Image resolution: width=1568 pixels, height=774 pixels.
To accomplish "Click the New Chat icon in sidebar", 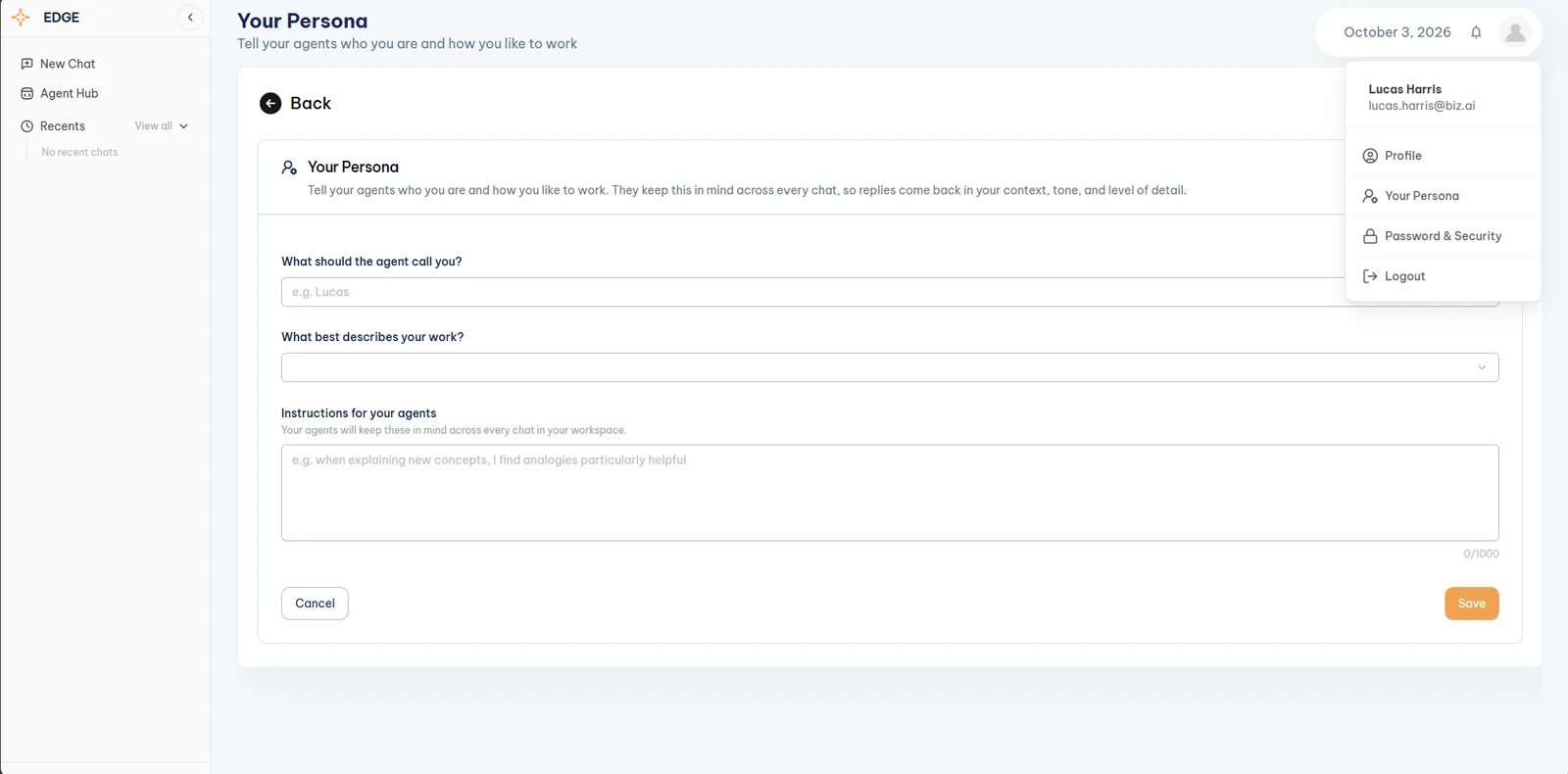I will pos(27,64).
